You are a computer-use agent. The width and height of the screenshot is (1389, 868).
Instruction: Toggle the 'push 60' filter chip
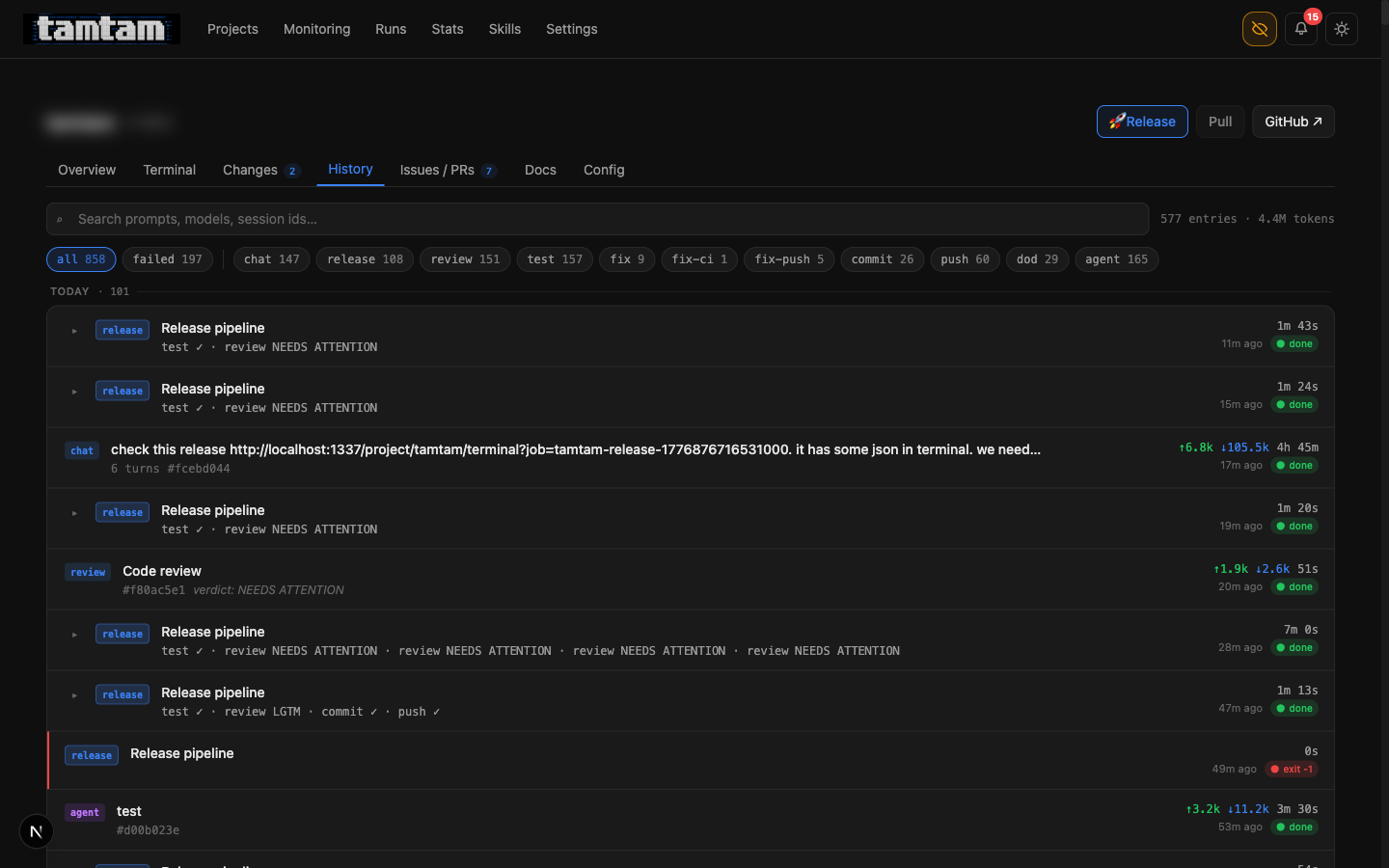point(965,259)
